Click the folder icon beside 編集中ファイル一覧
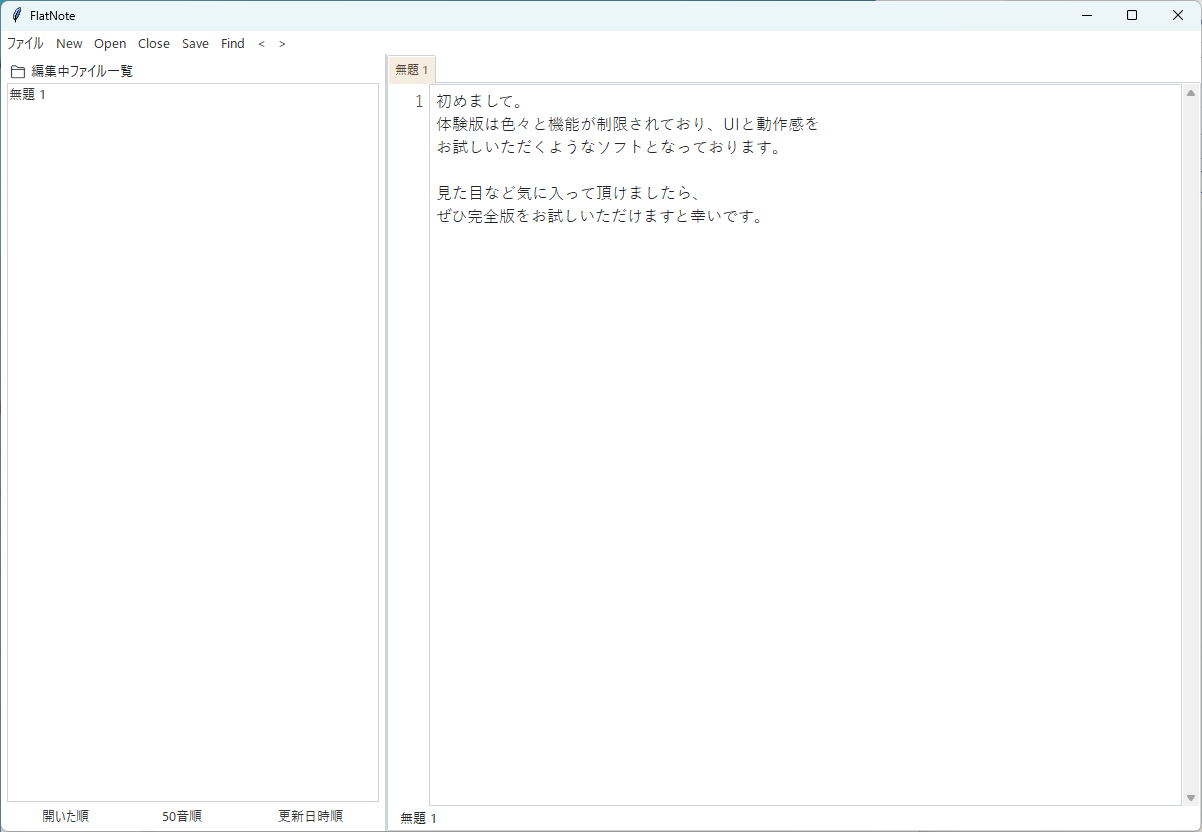This screenshot has width=1202, height=832. (x=18, y=72)
